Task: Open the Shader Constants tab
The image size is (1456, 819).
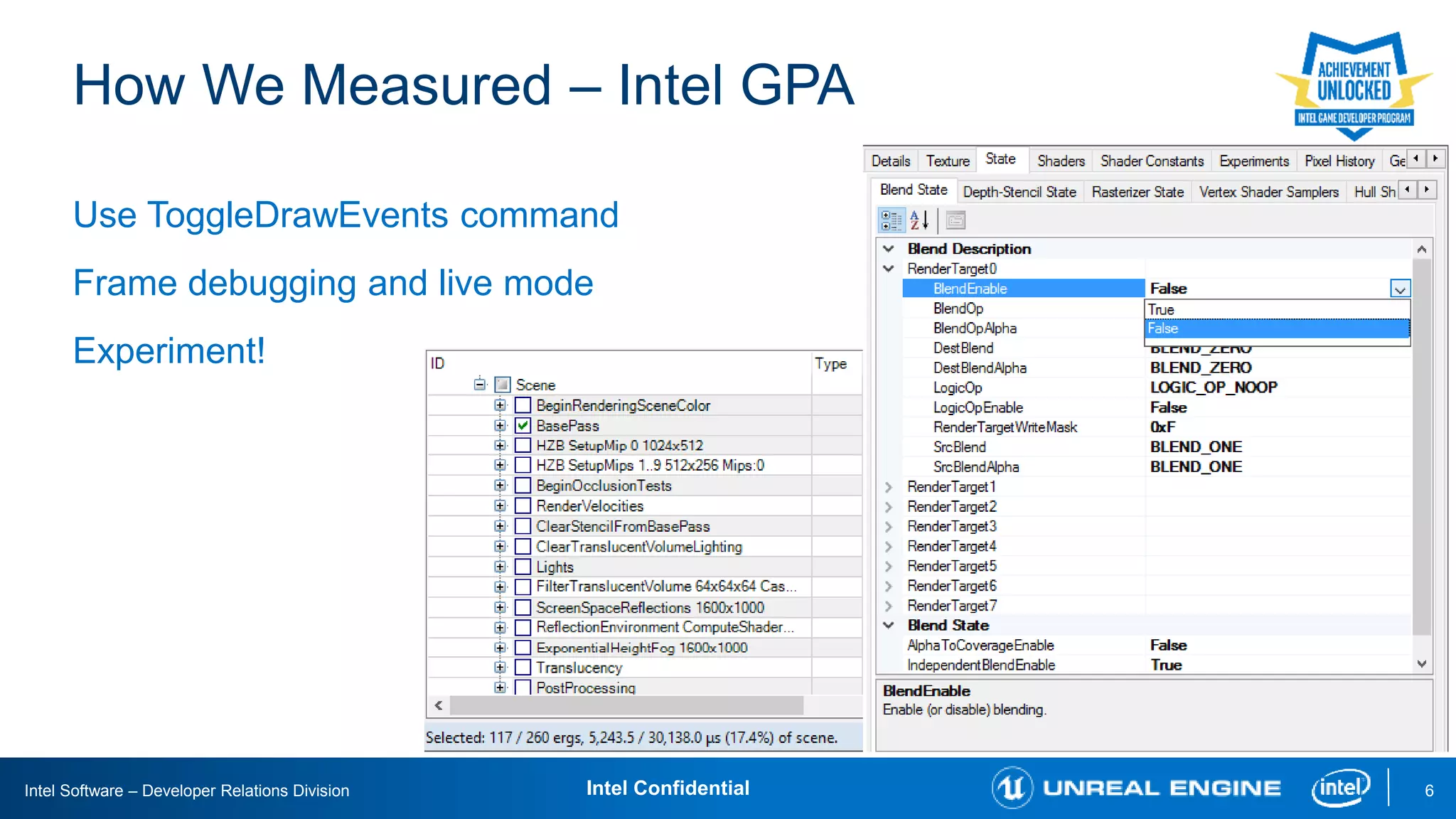Action: [x=1152, y=161]
